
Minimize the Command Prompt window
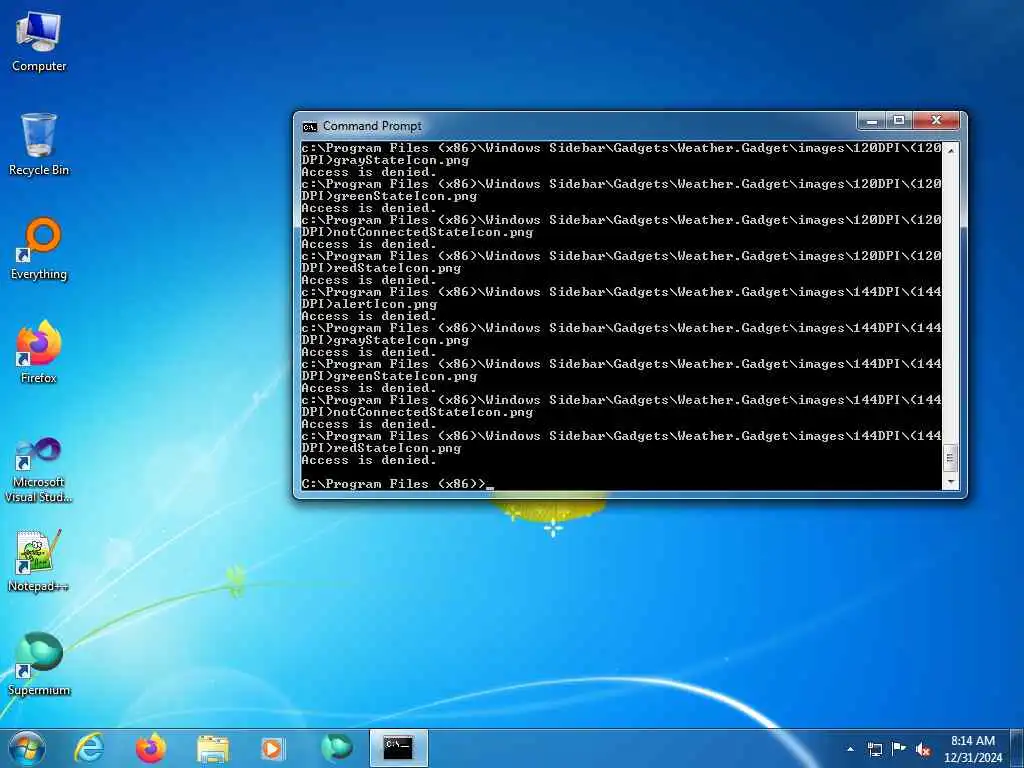[x=871, y=121]
